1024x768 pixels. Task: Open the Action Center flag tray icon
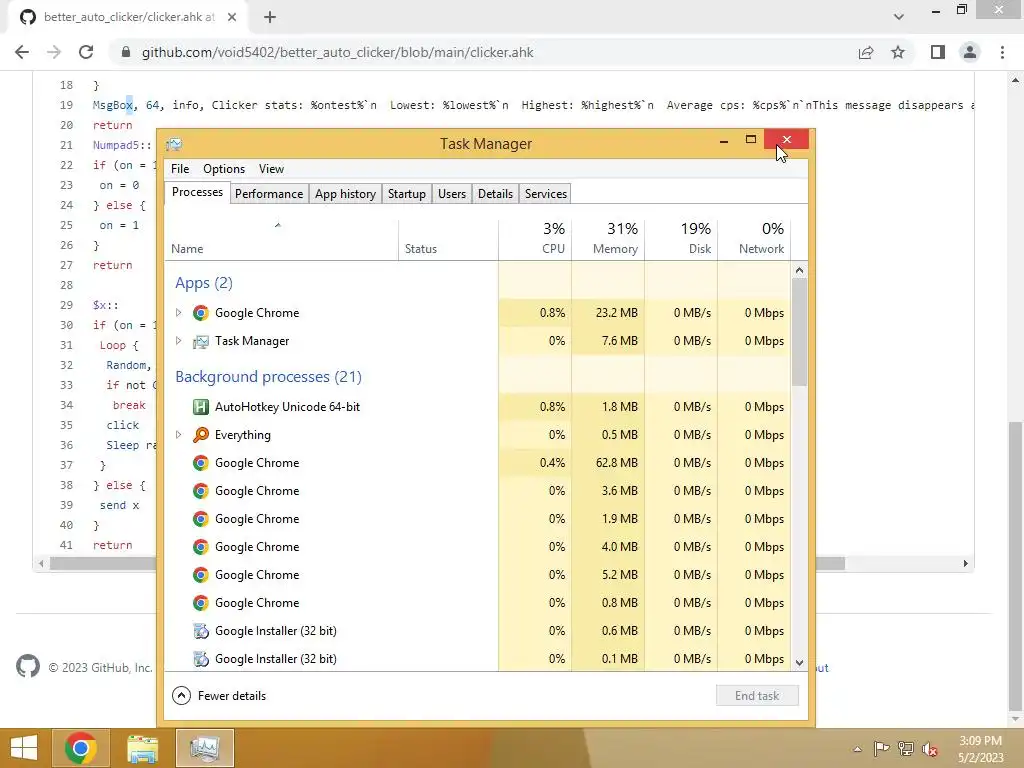pos(882,749)
